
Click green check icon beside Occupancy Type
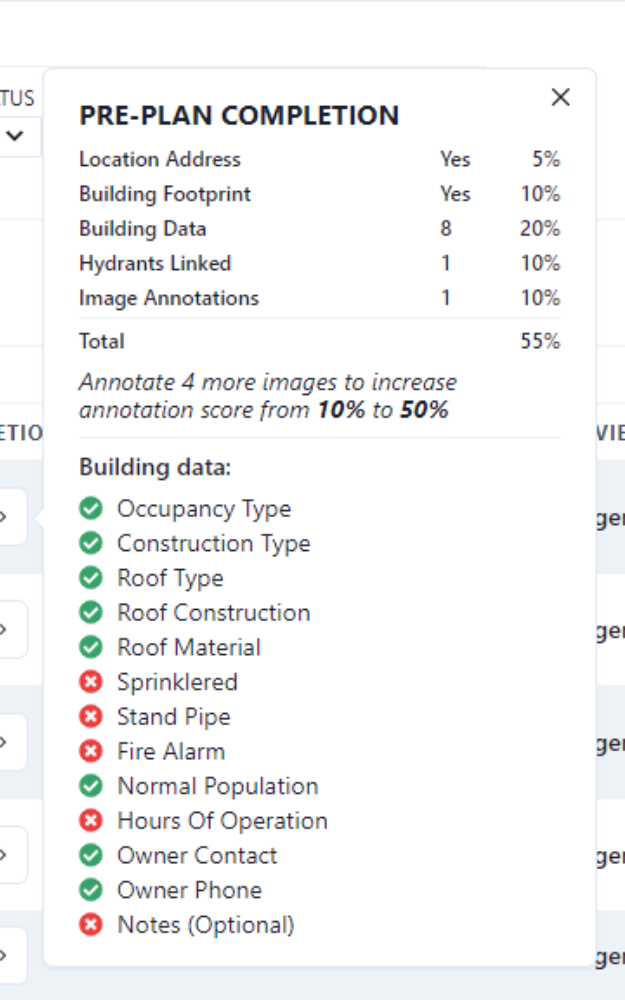91,508
